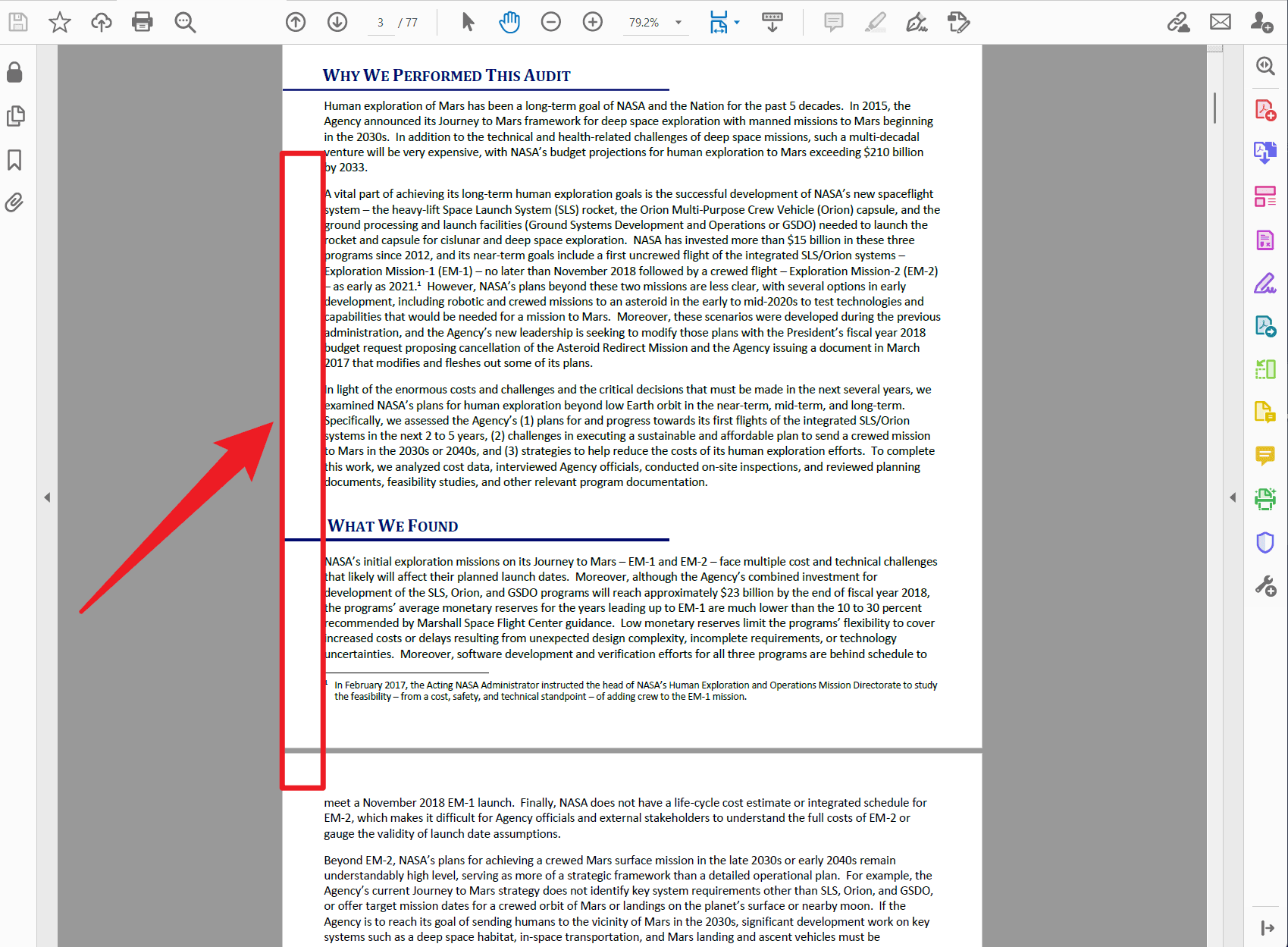Activate the Hand pan tool

pyautogui.click(x=509, y=22)
